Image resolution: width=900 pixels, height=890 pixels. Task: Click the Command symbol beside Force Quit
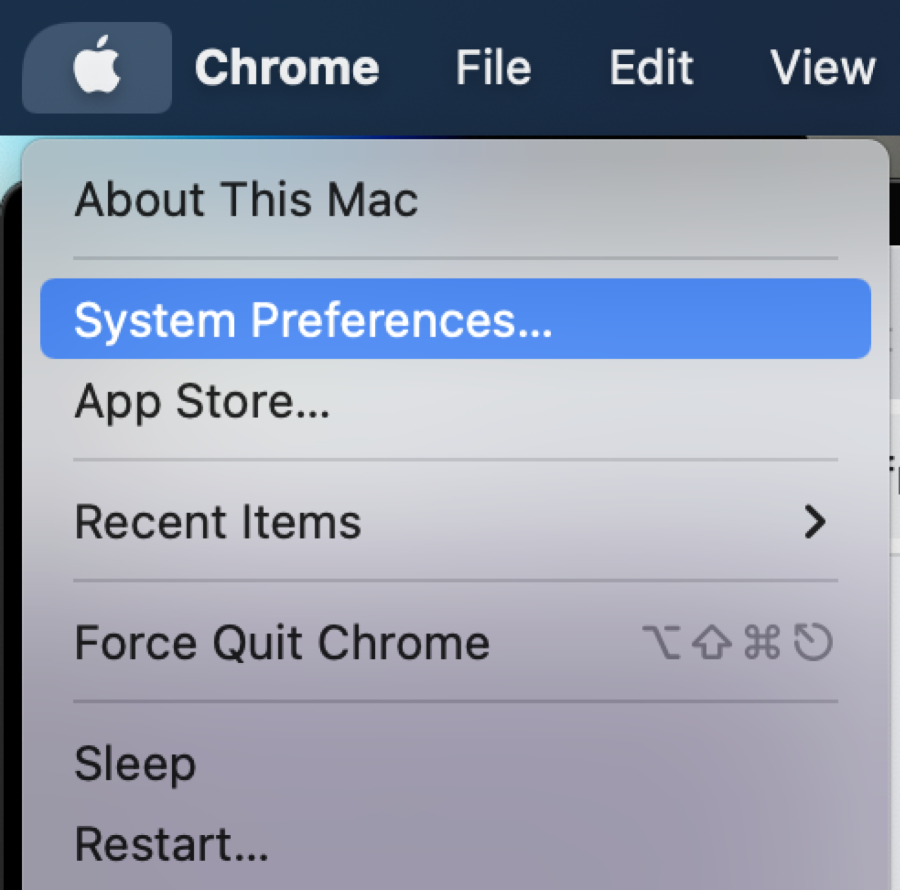coord(762,644)
